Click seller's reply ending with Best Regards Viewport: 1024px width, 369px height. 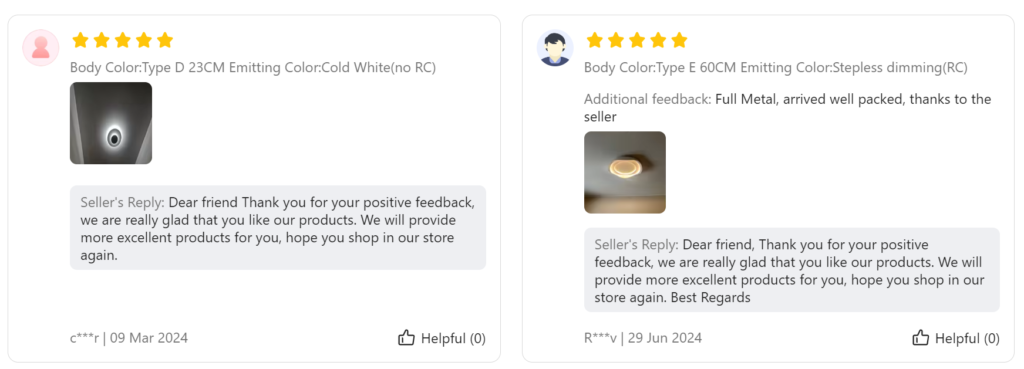792,270
